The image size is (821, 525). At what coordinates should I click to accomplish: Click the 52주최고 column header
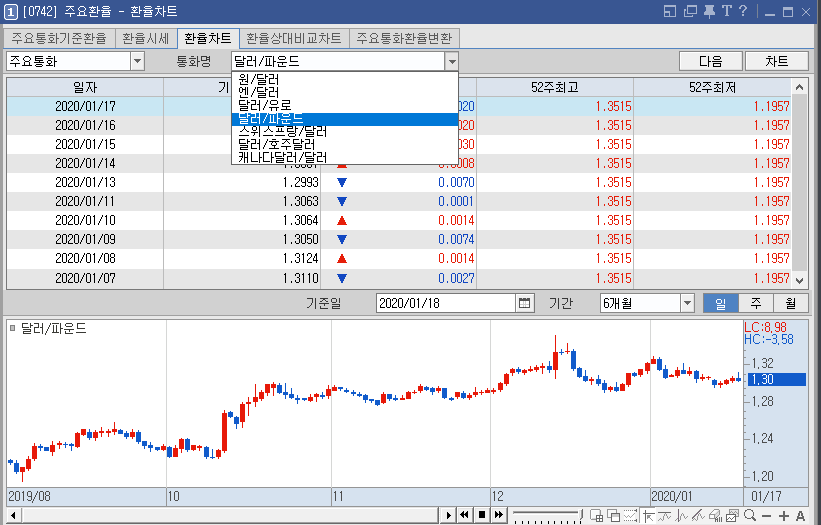(554, 87)
